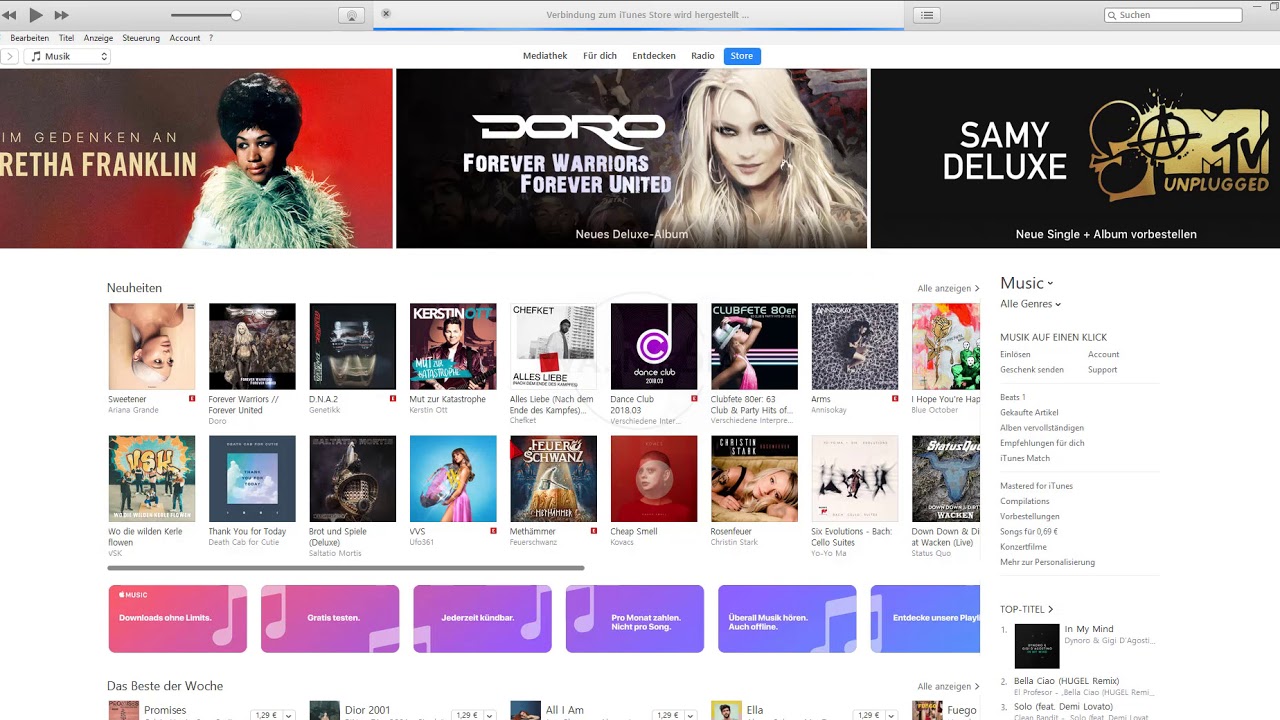Open the AirPlay output icon
This screenshot has width=1280, height=720.
(x=351, y=15)
